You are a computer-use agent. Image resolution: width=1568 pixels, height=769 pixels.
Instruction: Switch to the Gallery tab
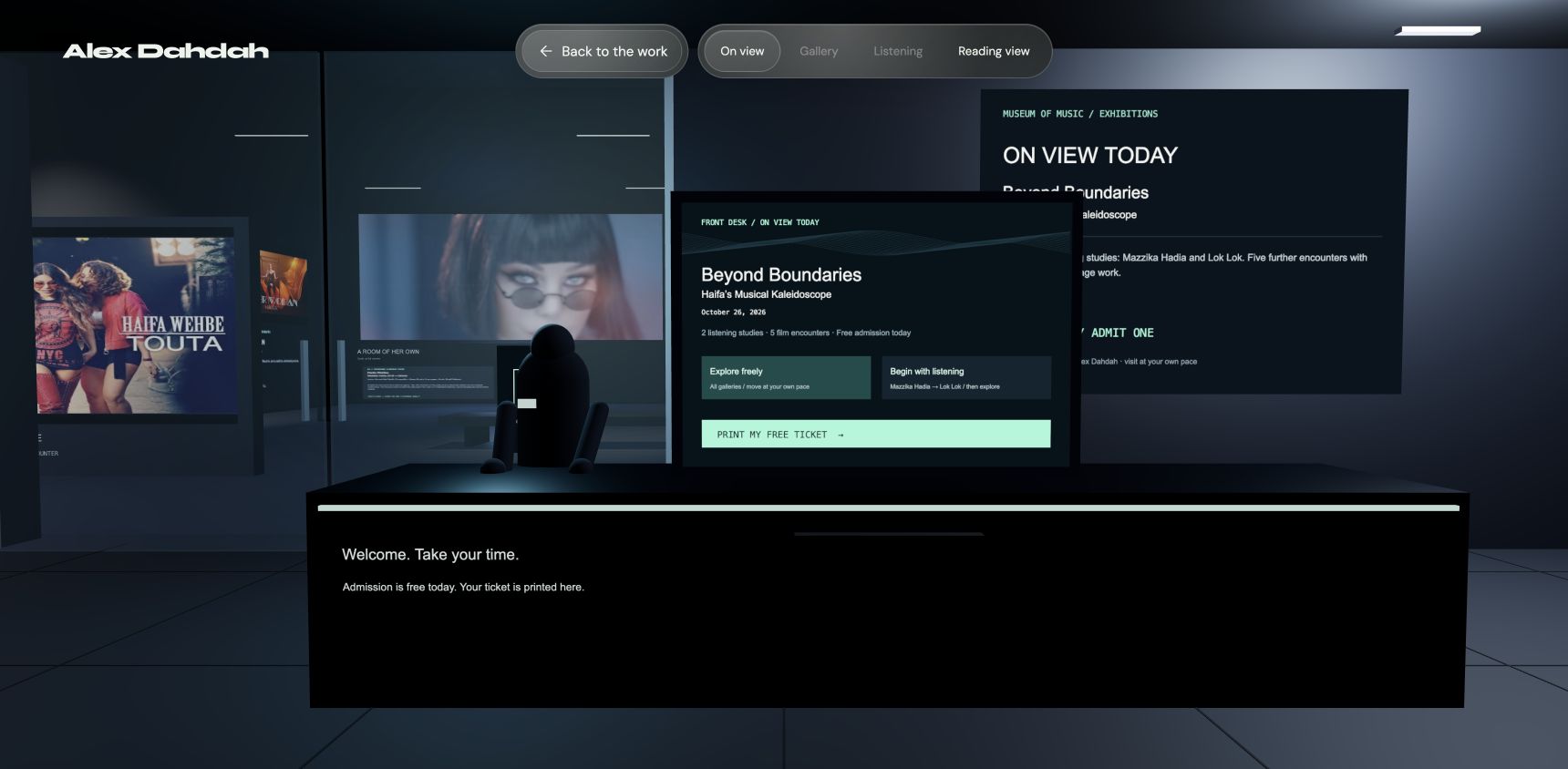pos(819,51)
